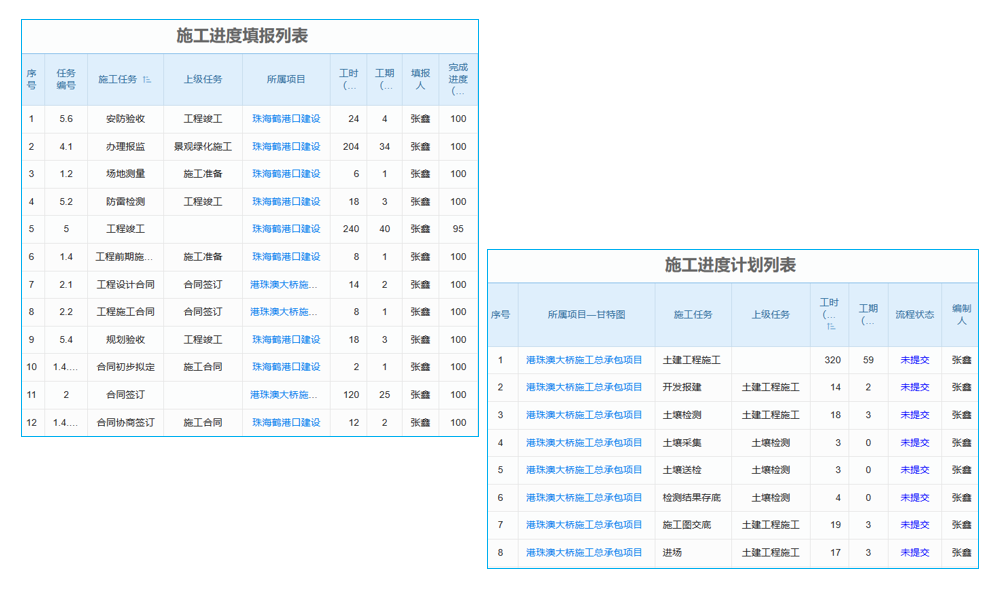Select the 工程竣工 task row
1000x600 pixels.
[124, 229]
